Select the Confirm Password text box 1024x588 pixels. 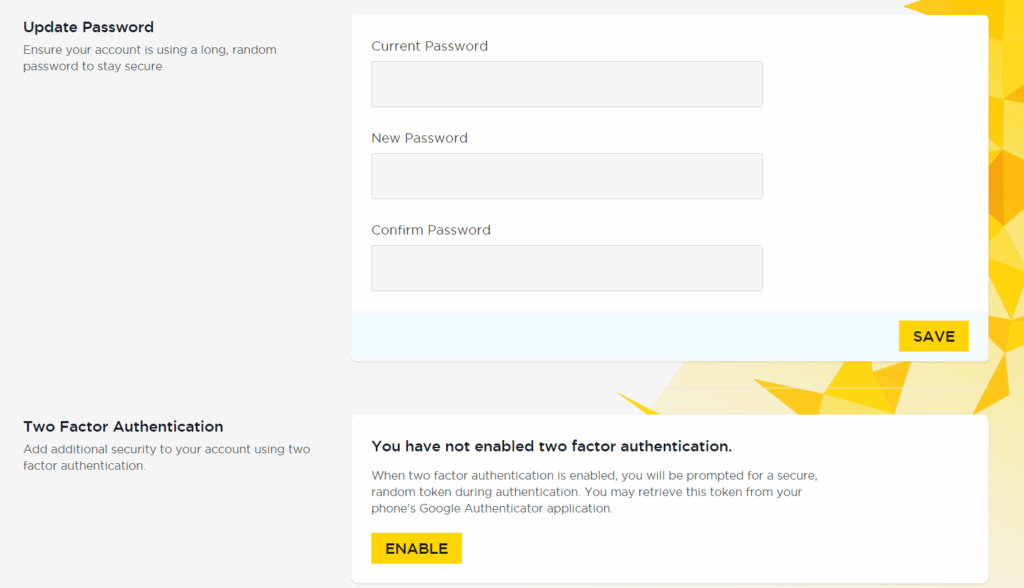[x=567, y=269]
